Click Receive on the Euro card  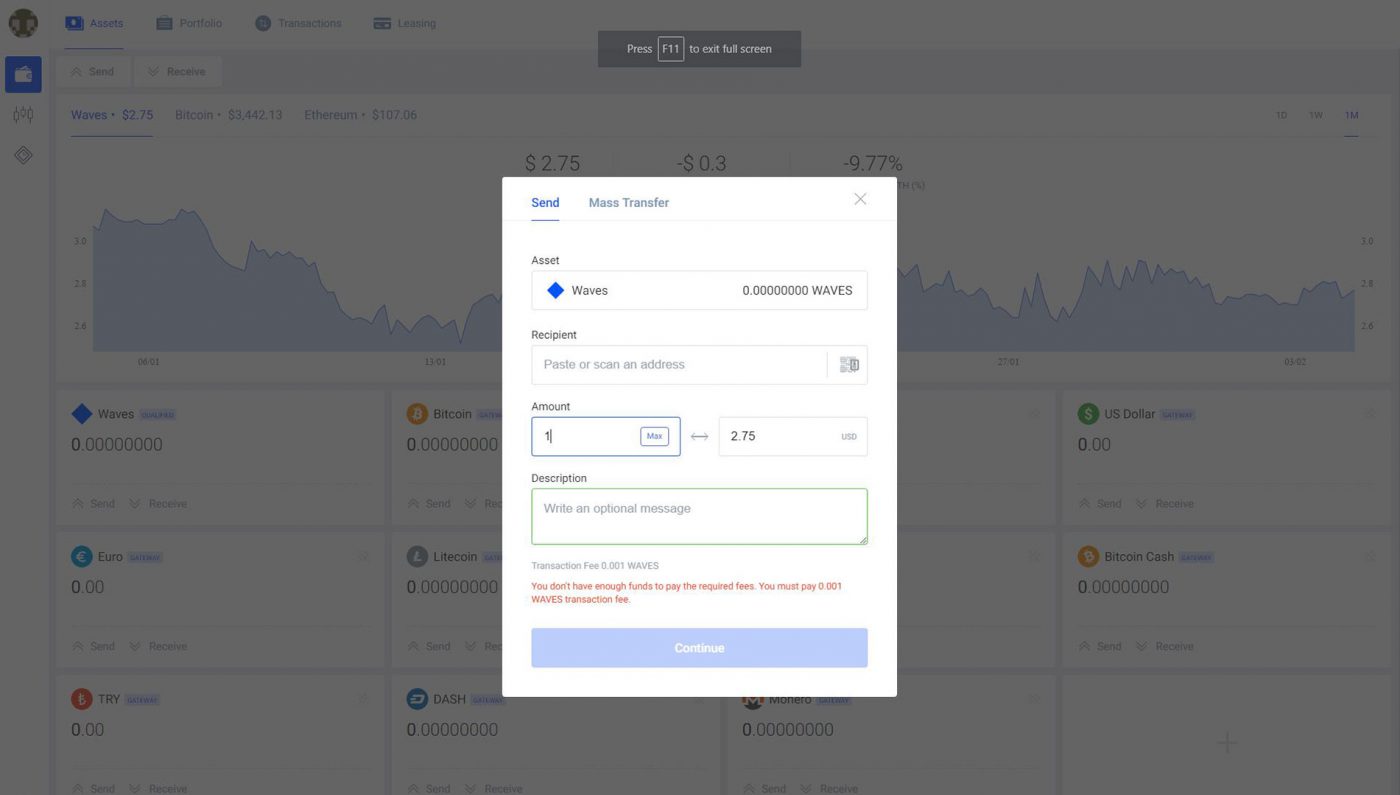[x=158, y=647]
